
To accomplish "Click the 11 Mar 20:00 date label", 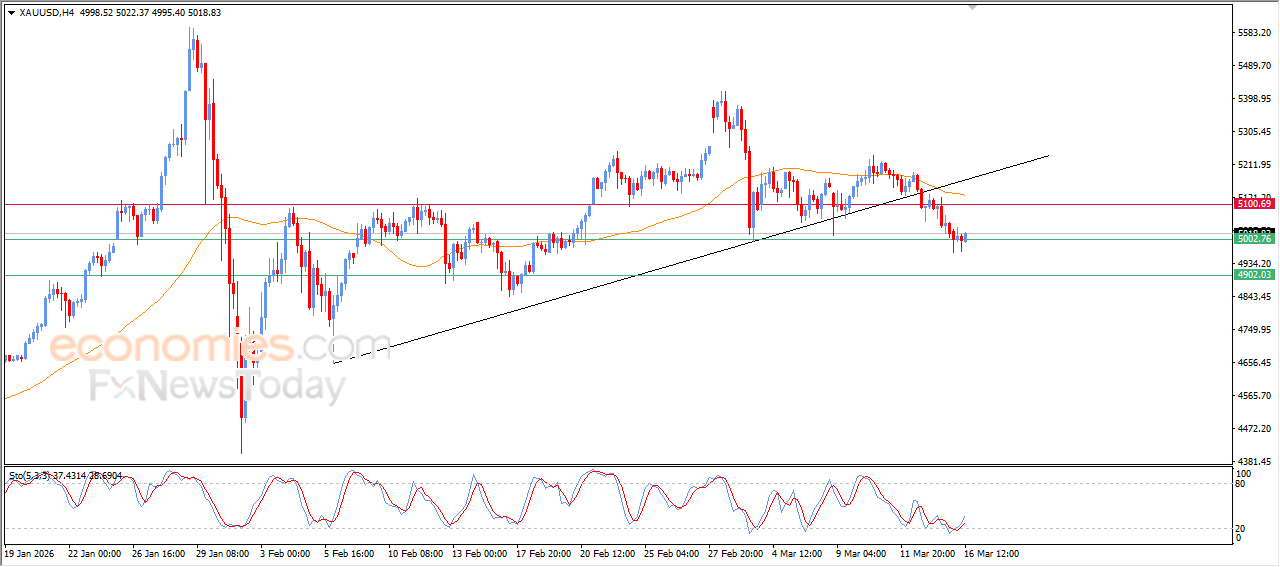I will [x=927, y=552].
